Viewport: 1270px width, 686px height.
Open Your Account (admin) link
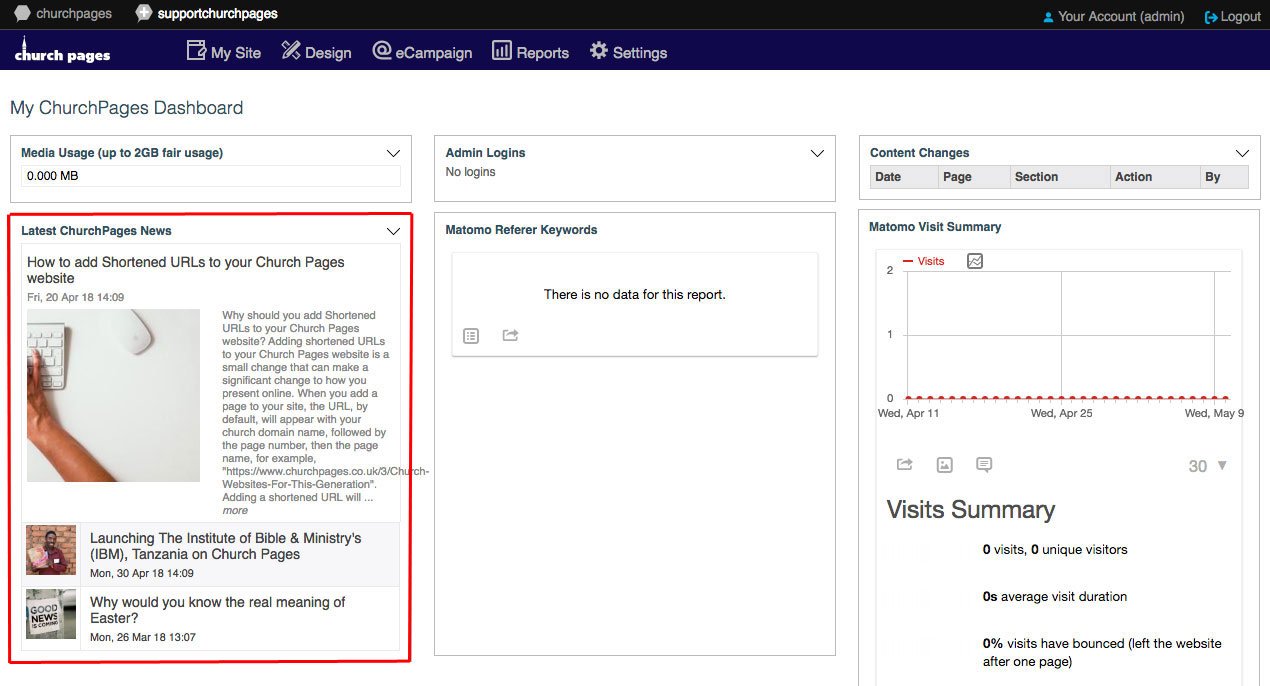[1113, 16]
